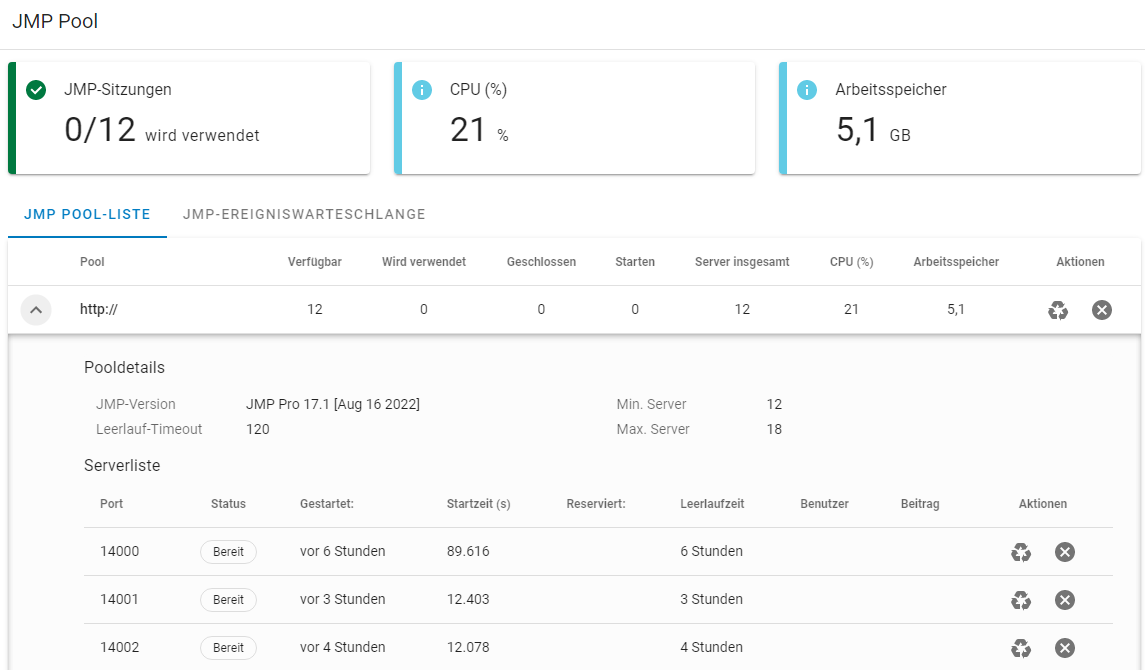Click Bereit status badge for port 14000
Viewport: 1145px width, 670px height.
point(228,552)
